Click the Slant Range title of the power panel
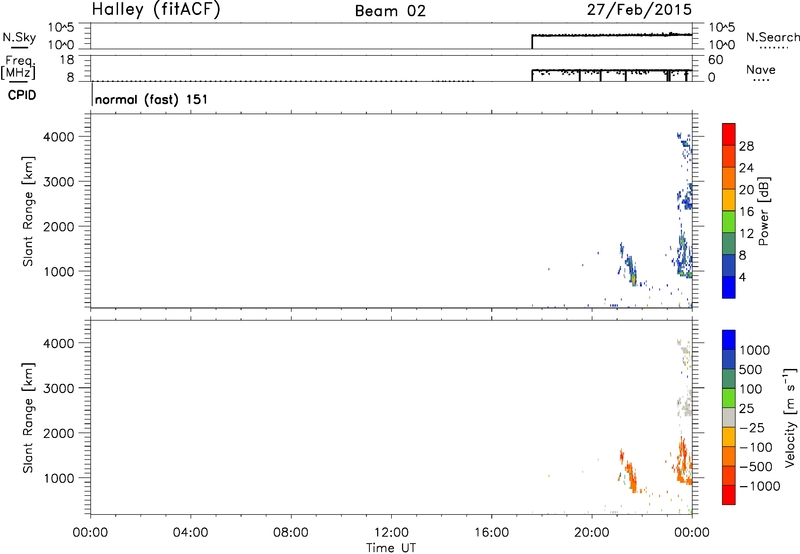This screenshot has height=554, width=800. pos(28,211)
